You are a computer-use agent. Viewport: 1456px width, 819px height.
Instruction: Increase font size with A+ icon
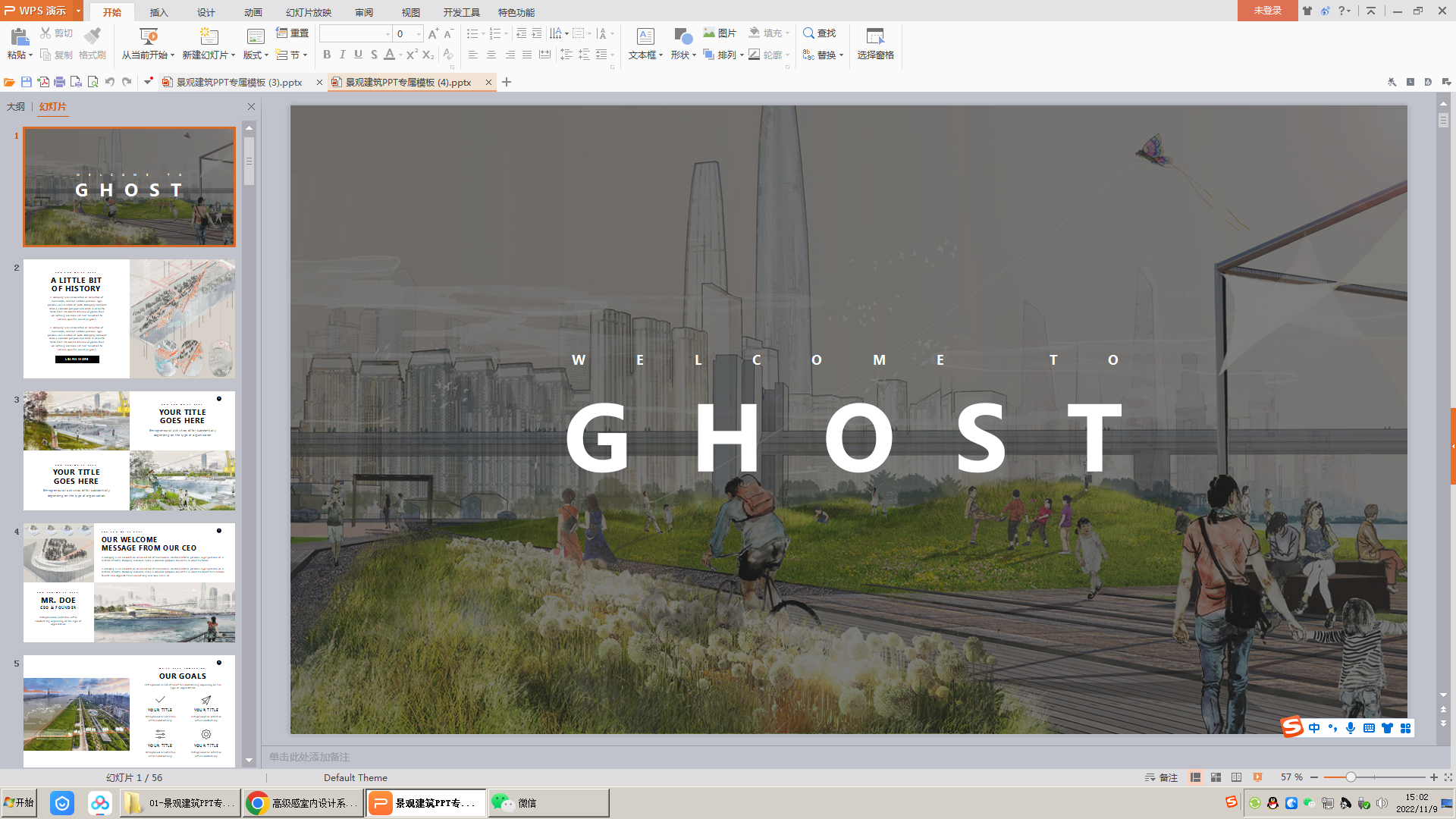(433, 33)
